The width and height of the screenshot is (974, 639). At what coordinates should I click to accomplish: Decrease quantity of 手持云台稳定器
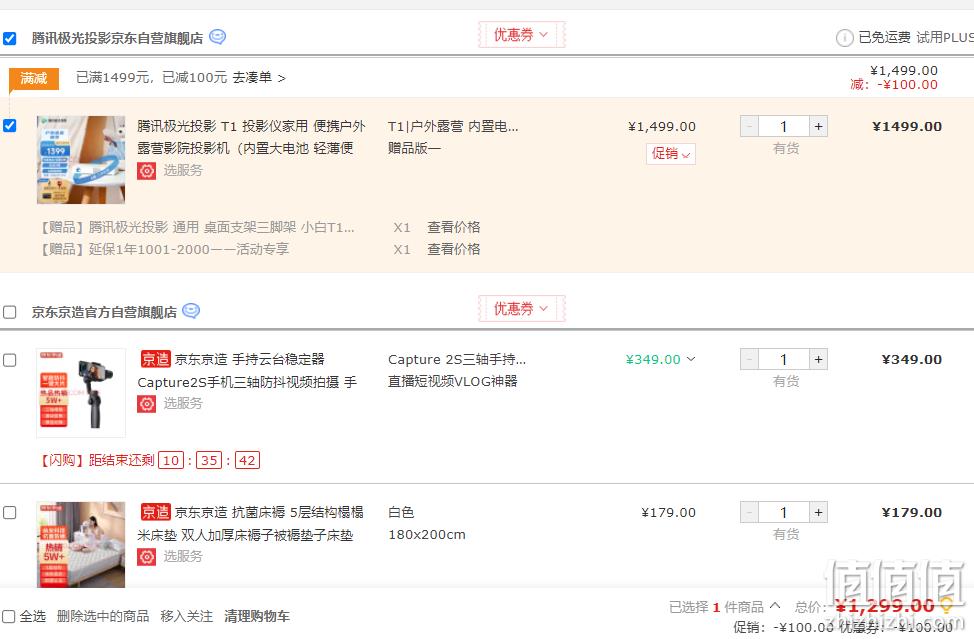tap(749, 360)
